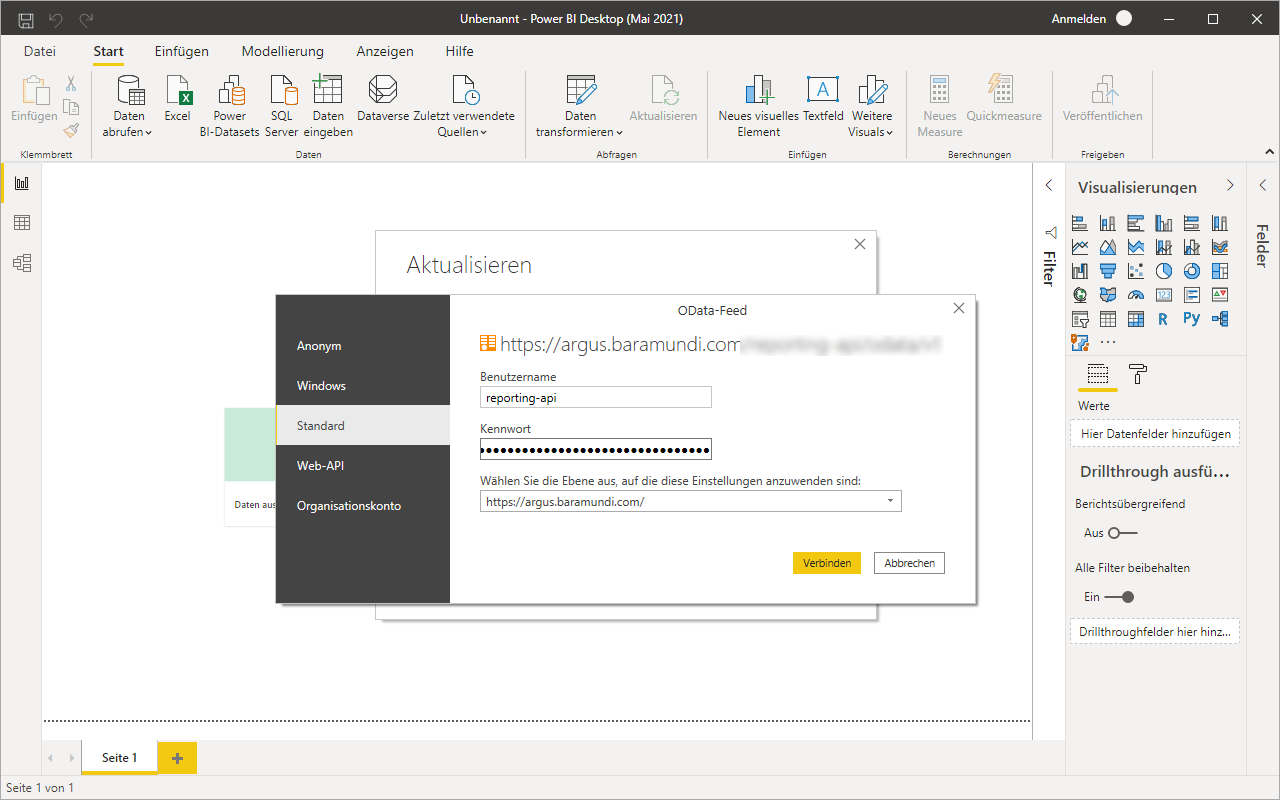The height and width of the screenshot is (800, 1280).
Task: Select the R script visual icon
Action: (1163, 319)
